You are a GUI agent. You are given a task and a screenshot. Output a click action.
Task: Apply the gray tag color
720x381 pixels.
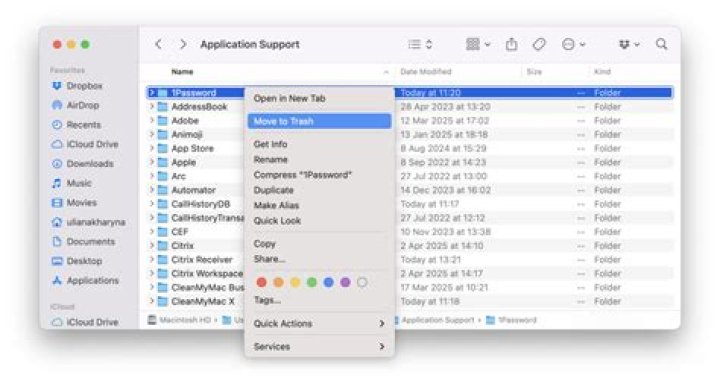point(362,282)
